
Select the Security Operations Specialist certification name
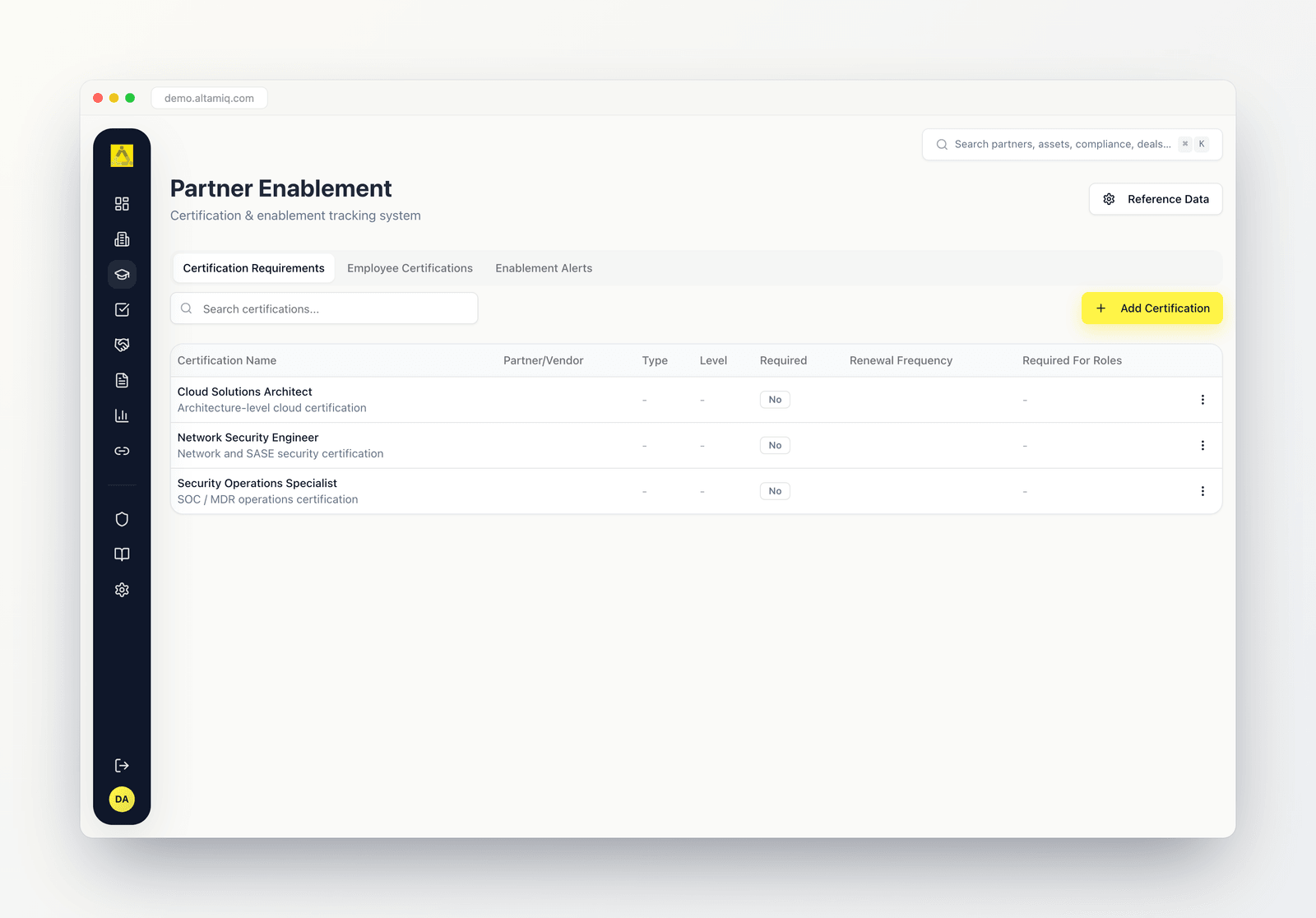point(257,484)
